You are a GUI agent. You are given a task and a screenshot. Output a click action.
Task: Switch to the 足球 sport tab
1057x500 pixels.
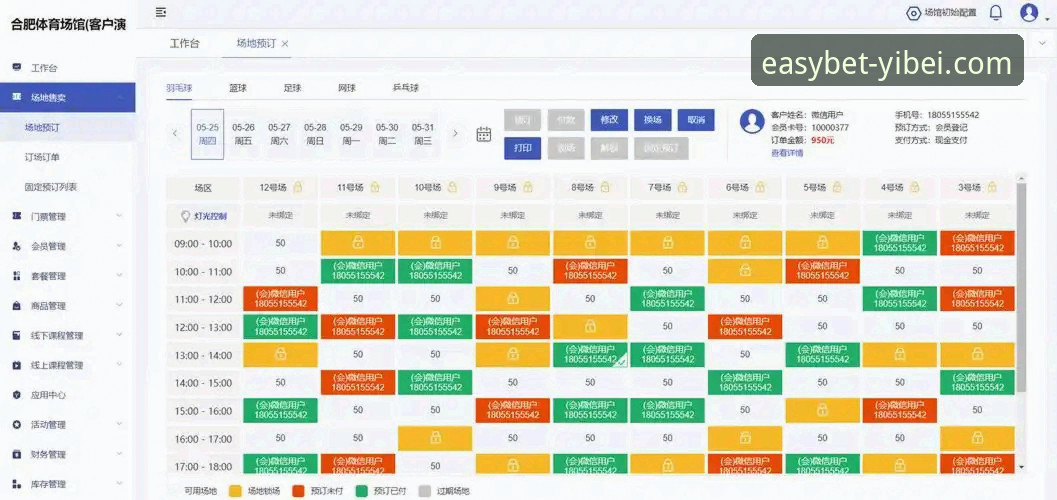(x=292, y=88)
